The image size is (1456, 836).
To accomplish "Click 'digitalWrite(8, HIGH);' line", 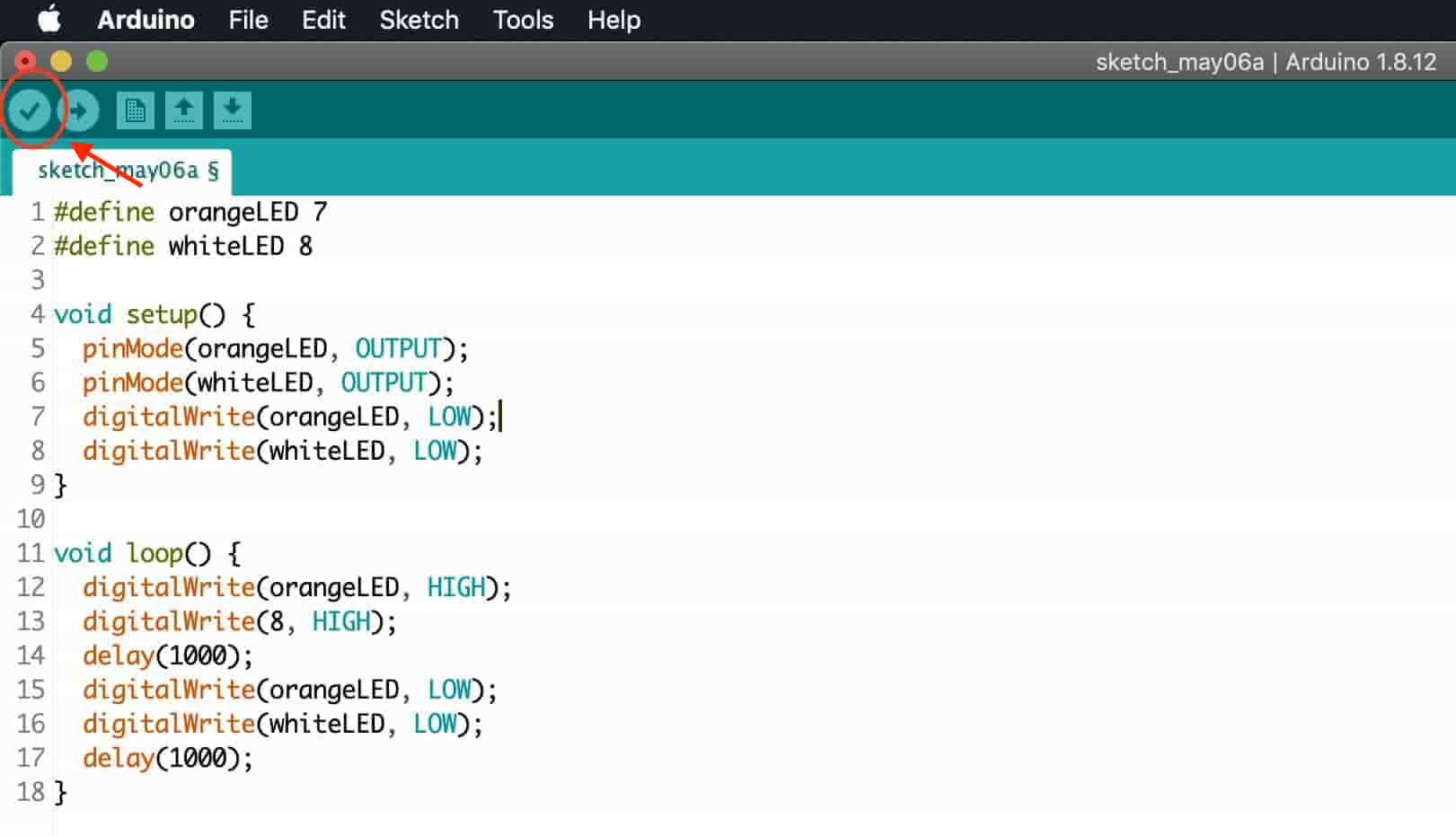I will tap(240, 621).
